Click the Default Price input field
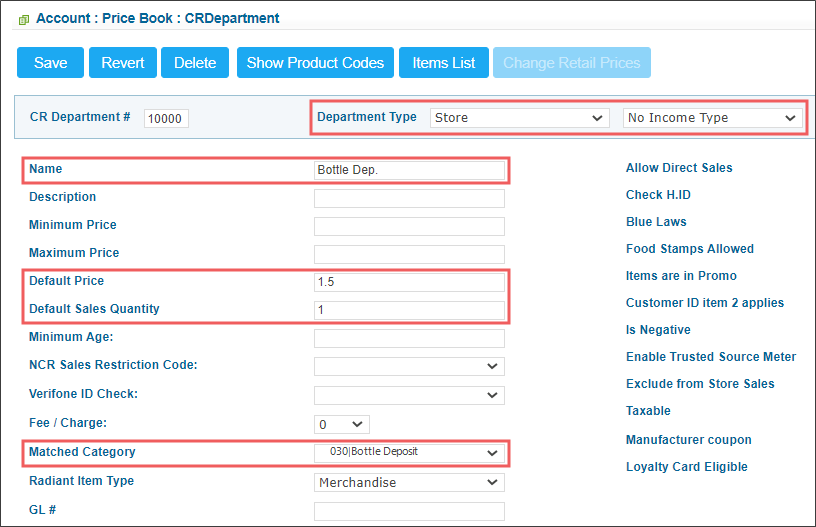This screenshot has height=527, width=816. click(410, 282)
